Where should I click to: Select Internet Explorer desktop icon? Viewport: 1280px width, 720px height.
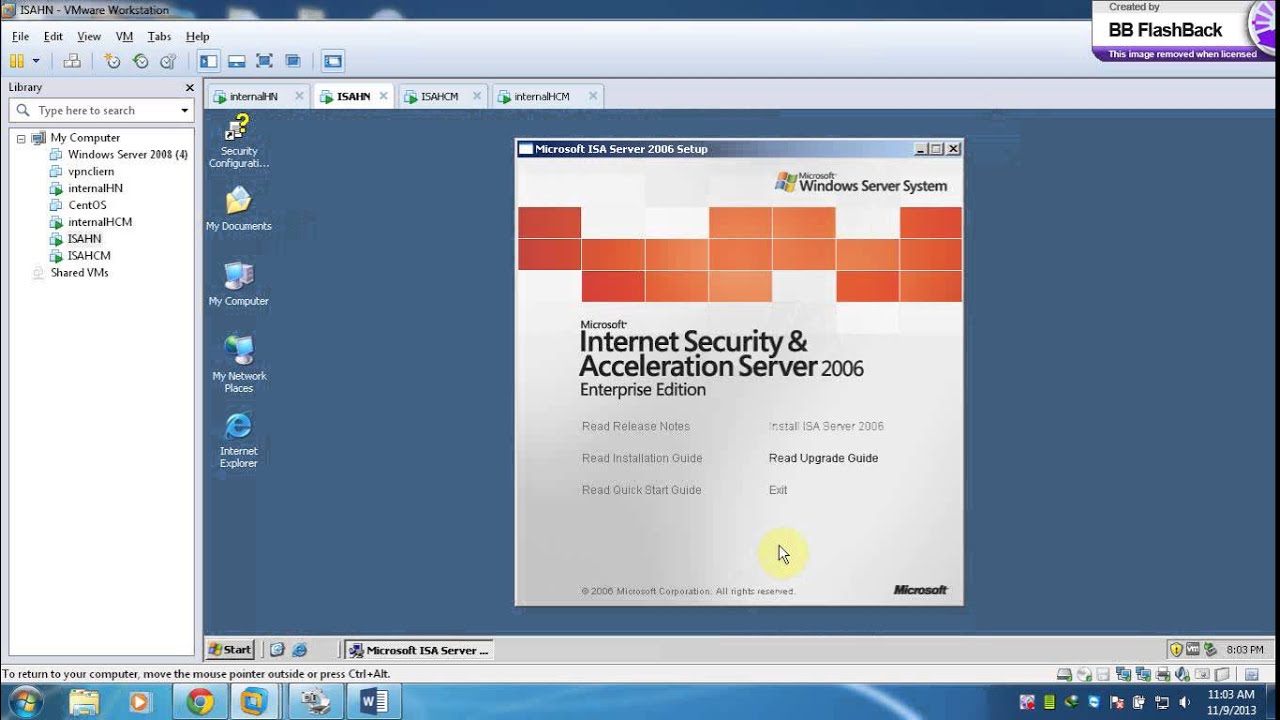(239, 440)
